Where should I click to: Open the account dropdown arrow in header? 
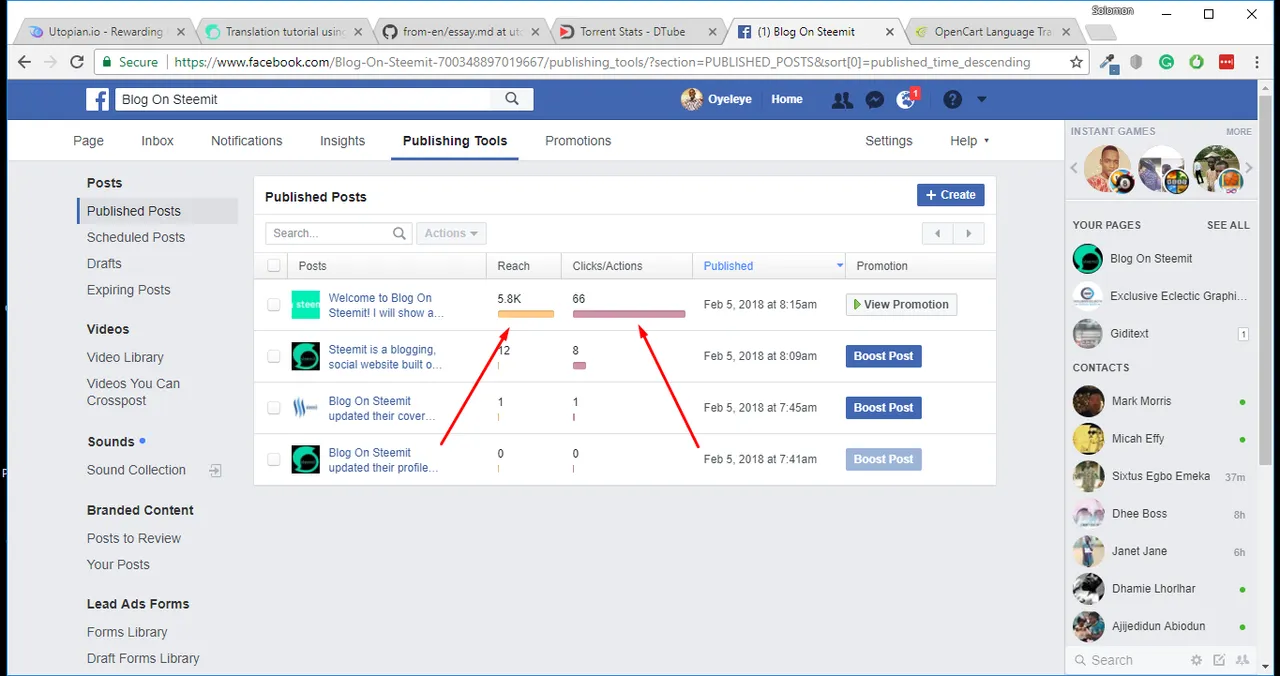tap(981, 100)
